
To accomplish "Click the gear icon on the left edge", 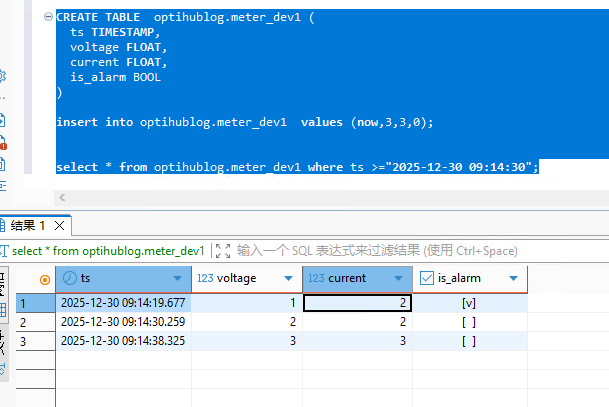I will pos(3,77).
